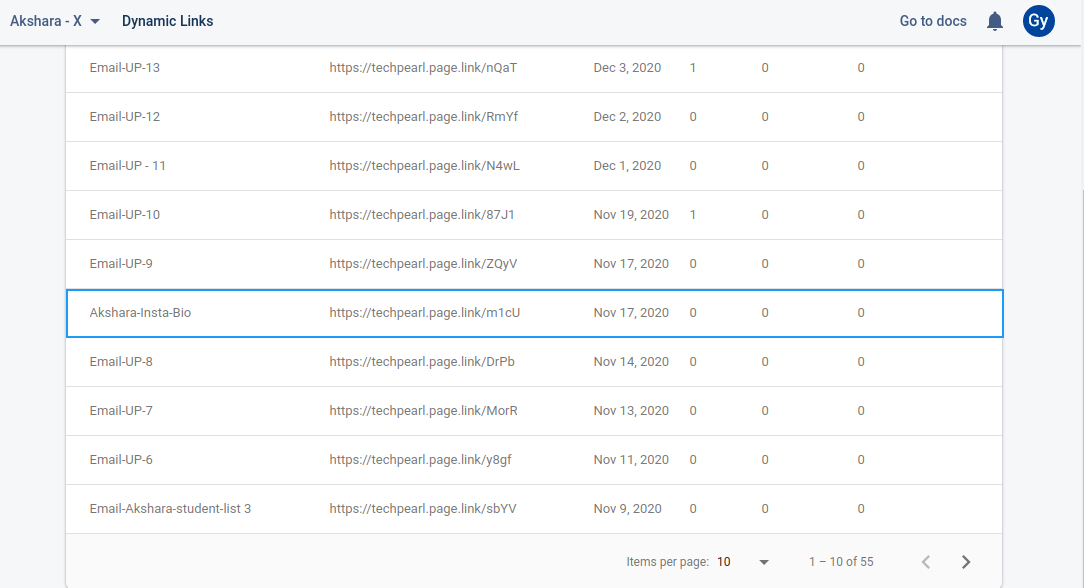This screenshot has width=1084, height=588.
Task: Select the Akshara-Insta-Bio link name
Action: pos(140,313)
